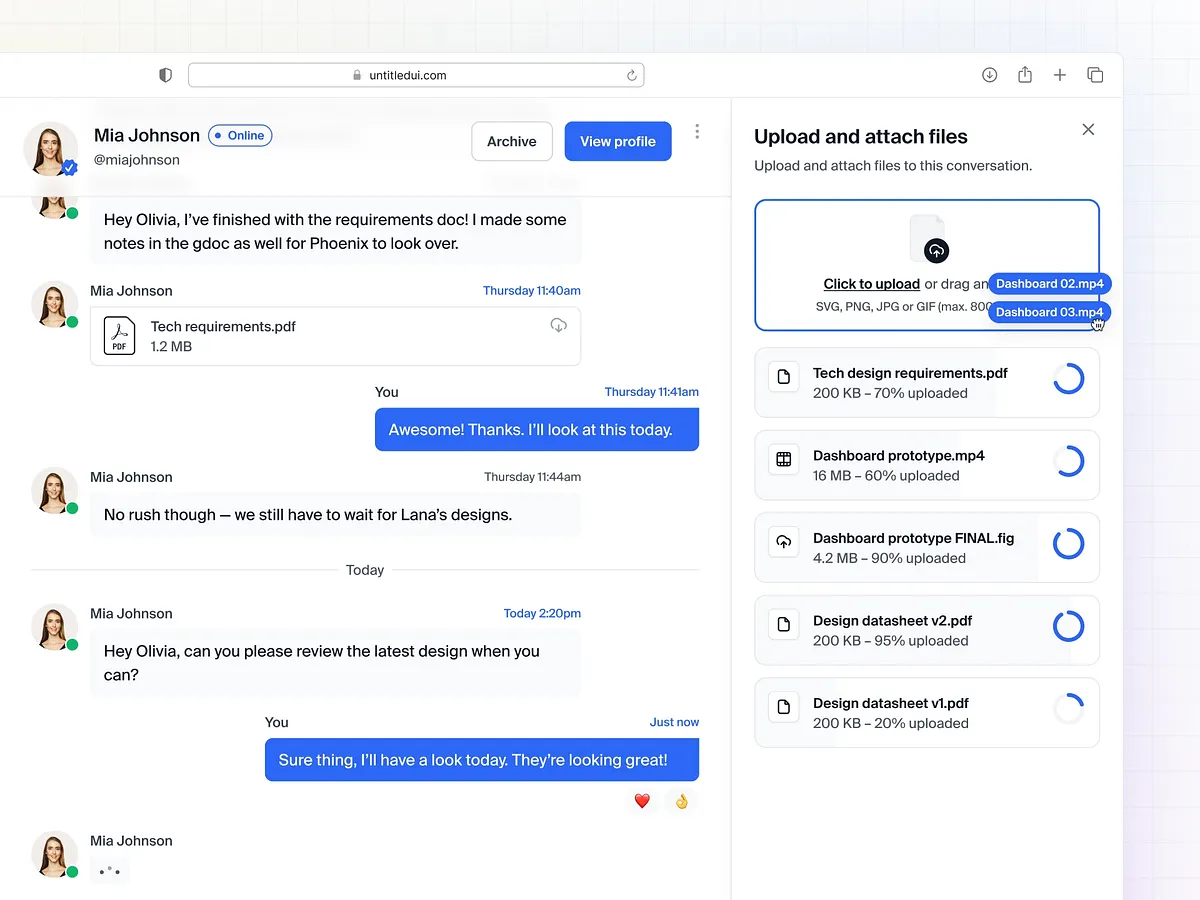Focus the untitledui.com address bar
This screenshot has width=1200, height=900.
click(416, 75)
